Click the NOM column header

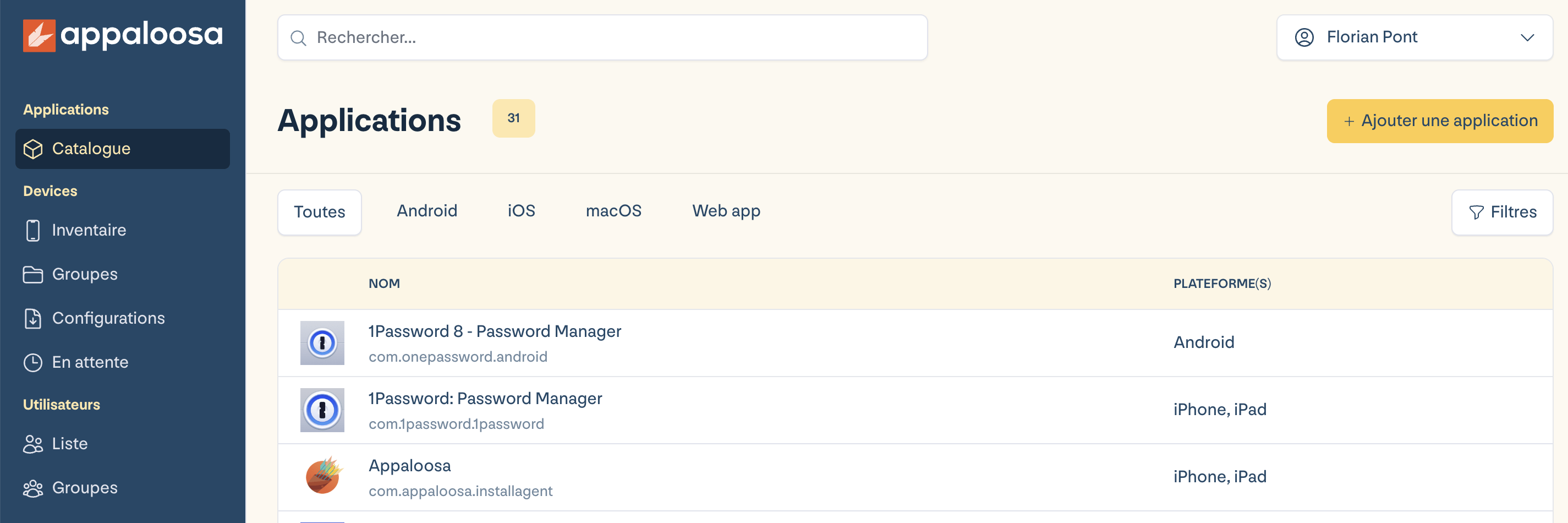click(x=384, y=284)
